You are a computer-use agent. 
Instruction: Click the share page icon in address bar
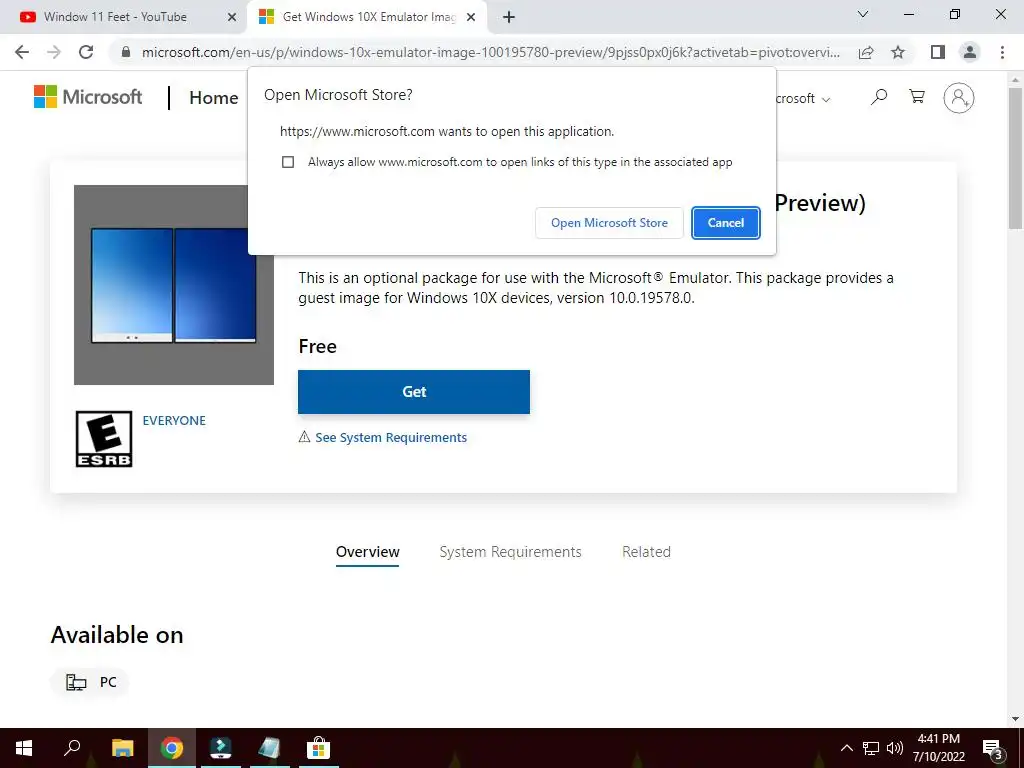866,52
